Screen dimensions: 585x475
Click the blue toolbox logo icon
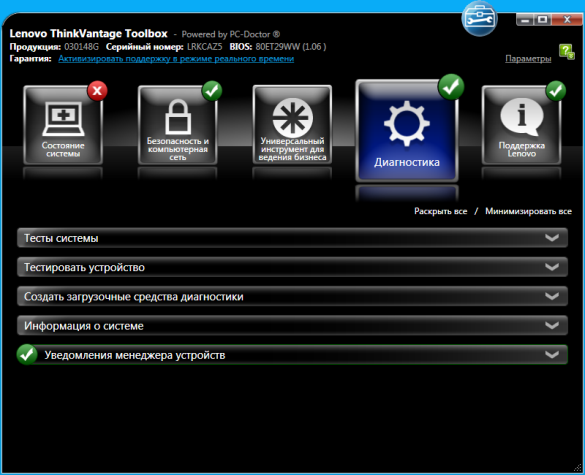479,19
